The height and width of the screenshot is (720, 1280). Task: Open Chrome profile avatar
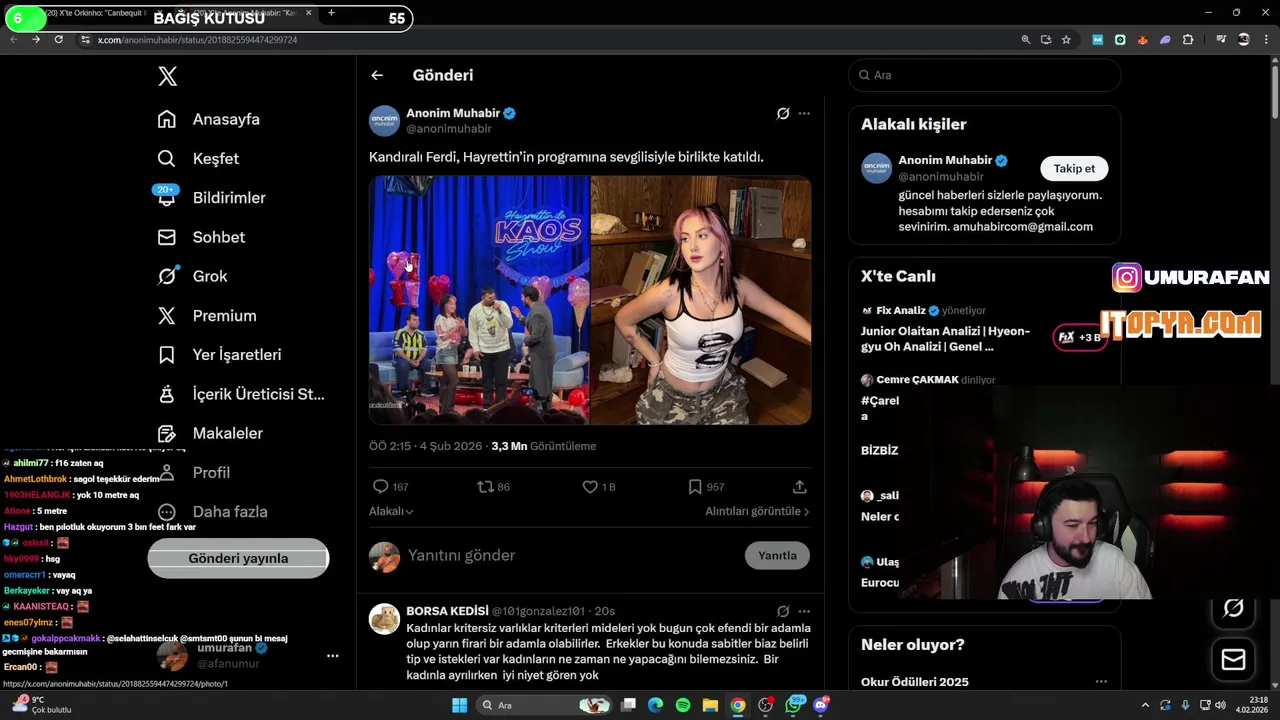coord(1243,40)
